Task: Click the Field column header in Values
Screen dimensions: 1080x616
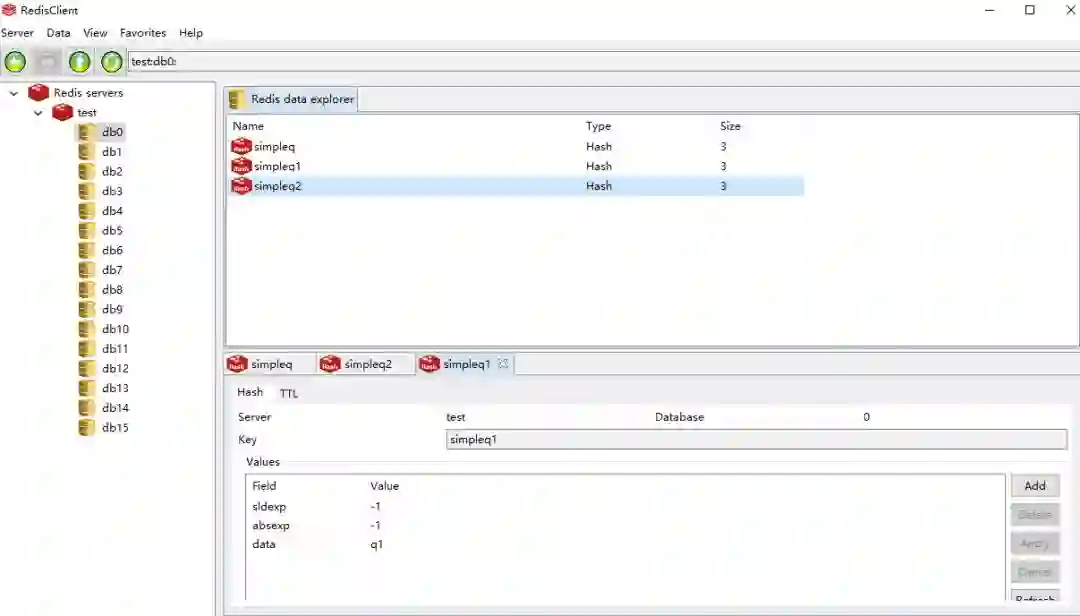Action: [x=264, y=486]
